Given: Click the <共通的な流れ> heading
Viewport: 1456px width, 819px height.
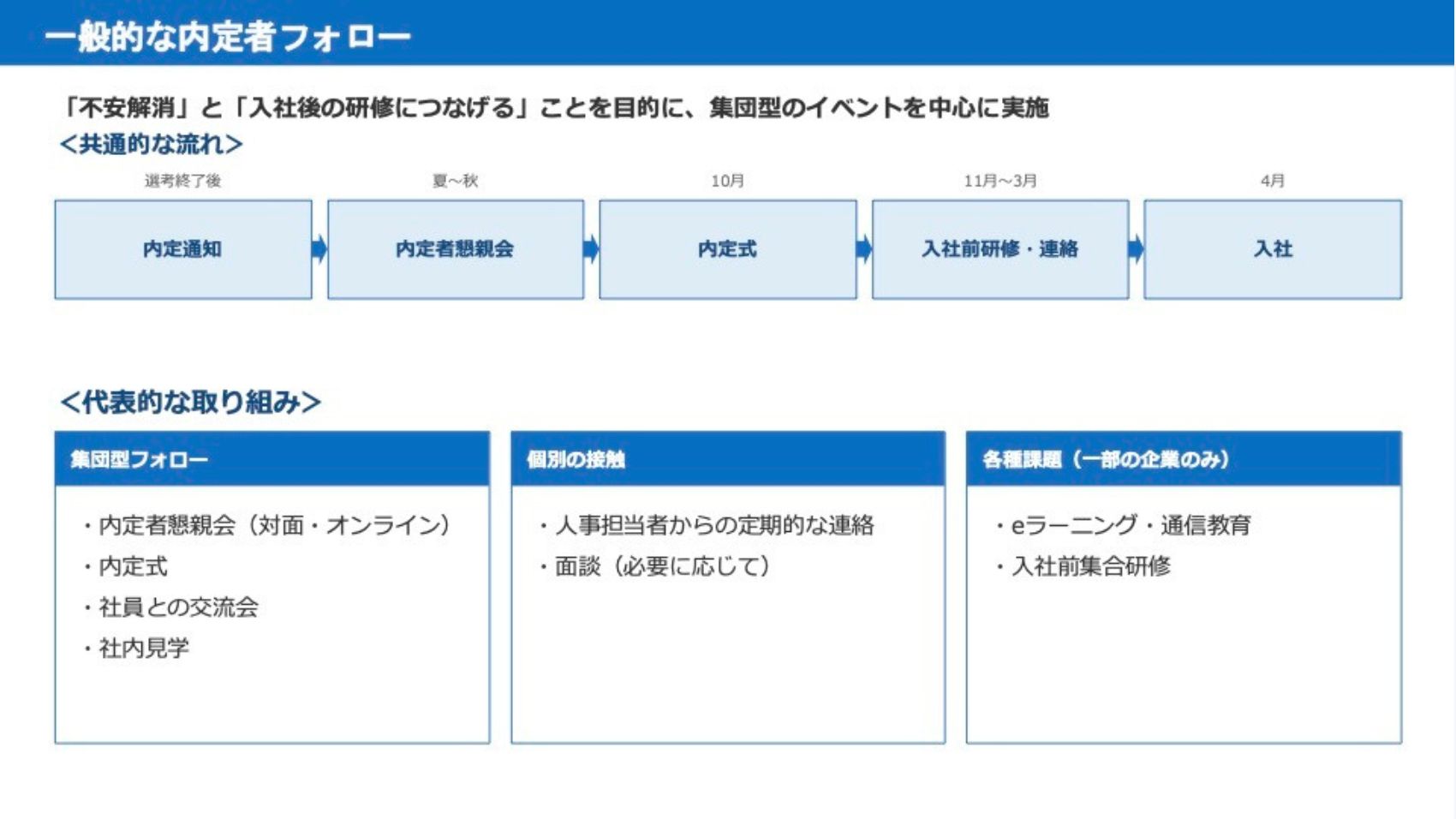Looking at the screenshot, I should (152, 144).
